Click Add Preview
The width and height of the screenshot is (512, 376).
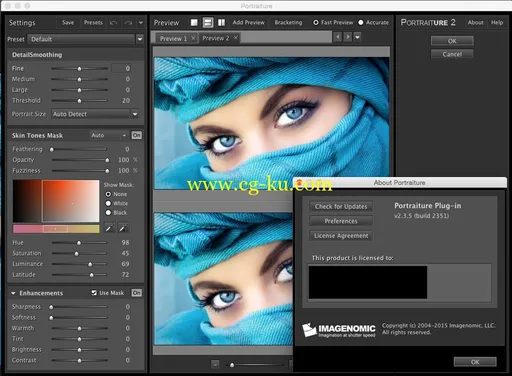[x=249, y=22]
